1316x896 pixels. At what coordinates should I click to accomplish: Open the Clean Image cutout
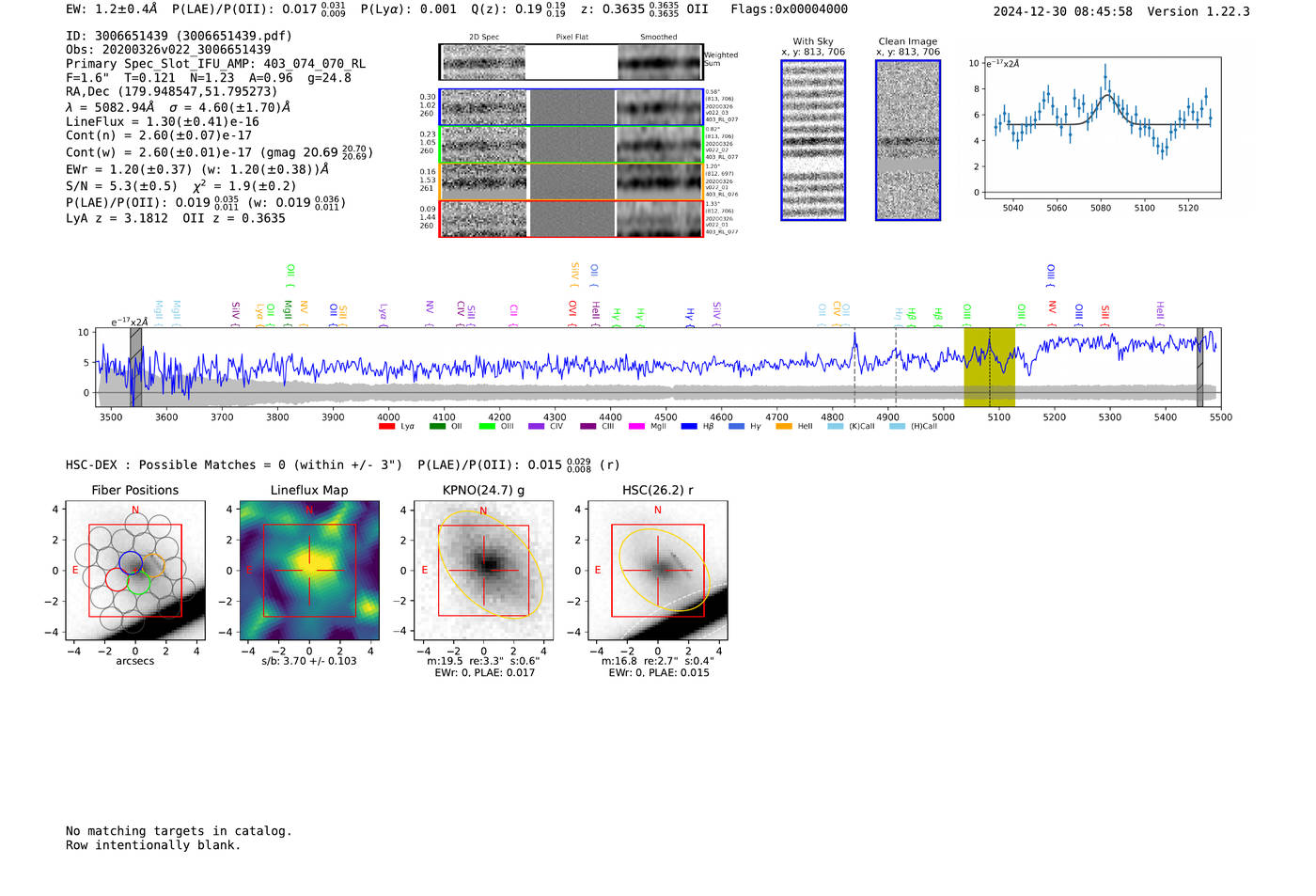tap(908, 140)
